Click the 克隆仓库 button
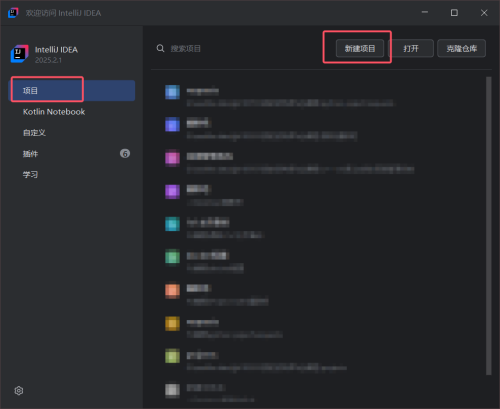This screenshot has height=409, width=500. click(461, 49)
